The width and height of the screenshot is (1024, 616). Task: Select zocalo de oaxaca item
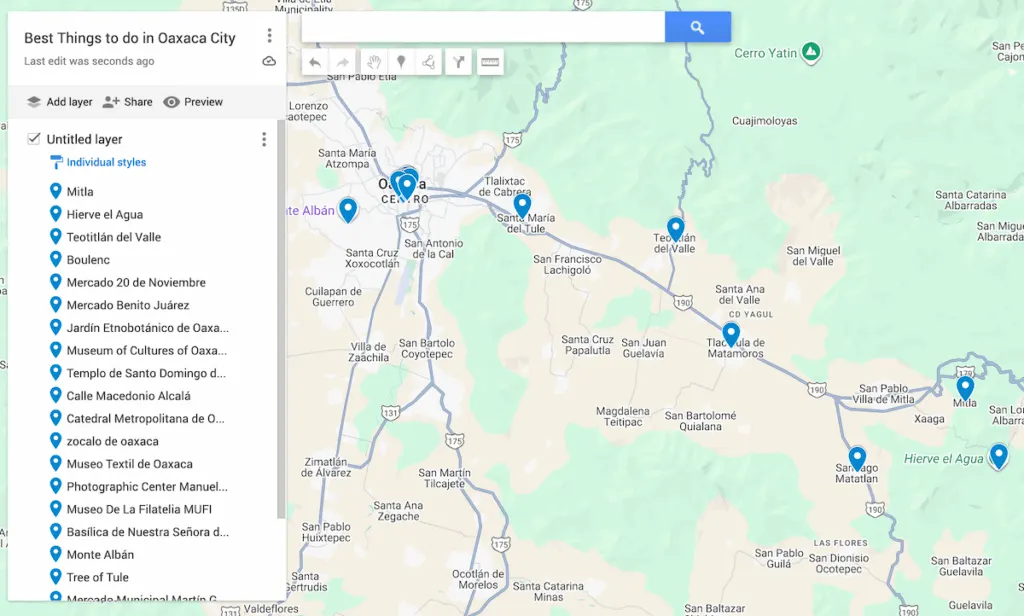112,442
